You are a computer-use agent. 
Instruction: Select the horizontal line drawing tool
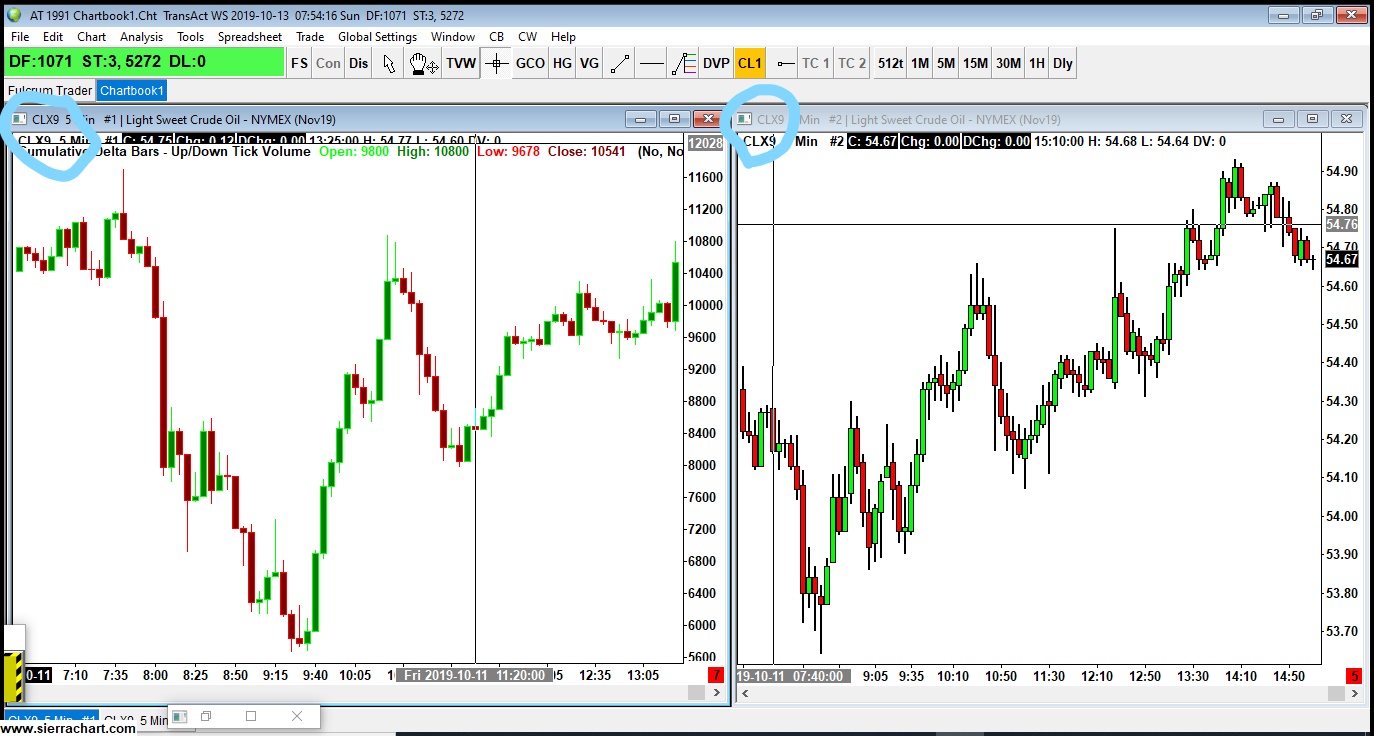click(x=652, y=63)
